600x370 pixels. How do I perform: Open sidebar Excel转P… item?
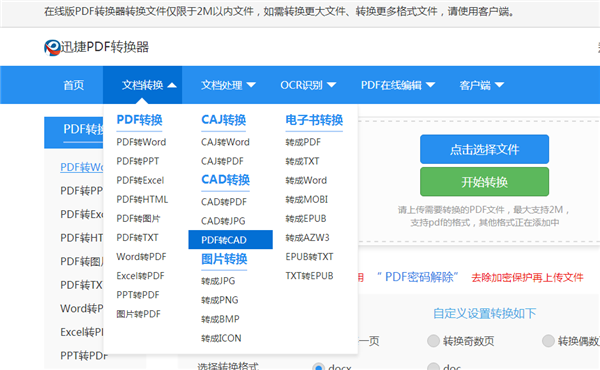tap(82, 332)
